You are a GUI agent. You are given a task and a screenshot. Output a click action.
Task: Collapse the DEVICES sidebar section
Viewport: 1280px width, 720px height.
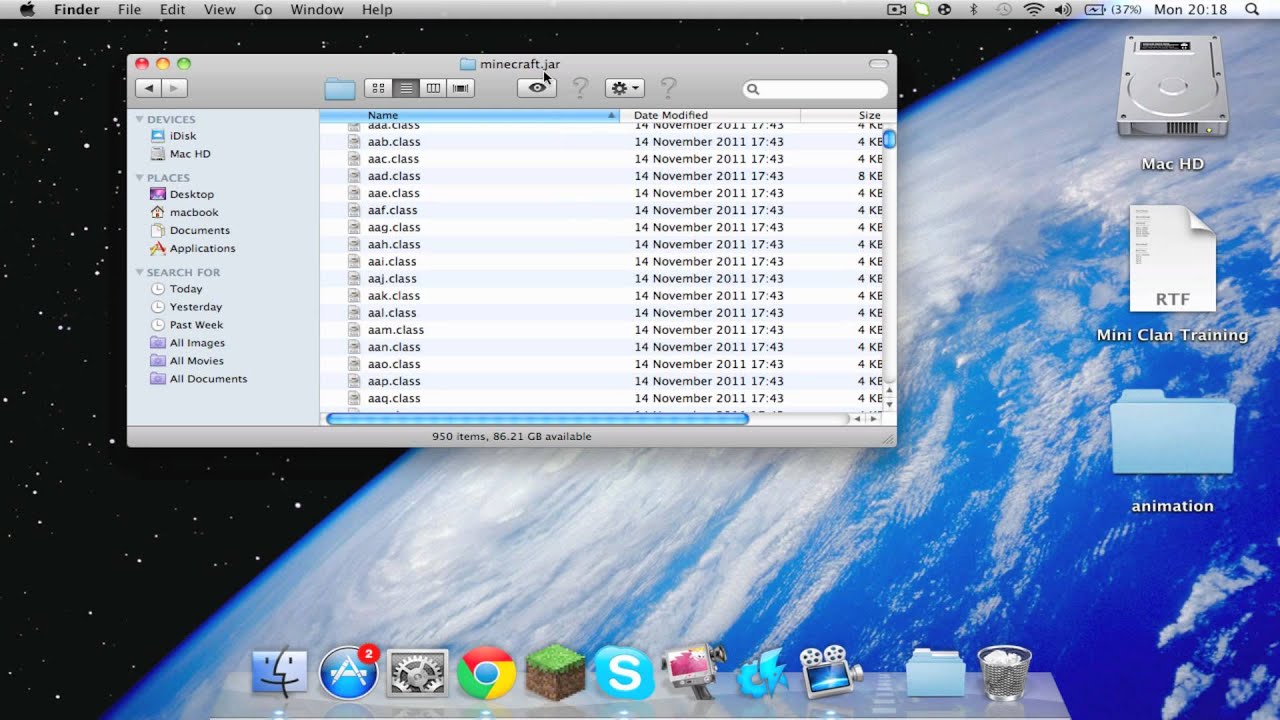[x=140, y=119]
